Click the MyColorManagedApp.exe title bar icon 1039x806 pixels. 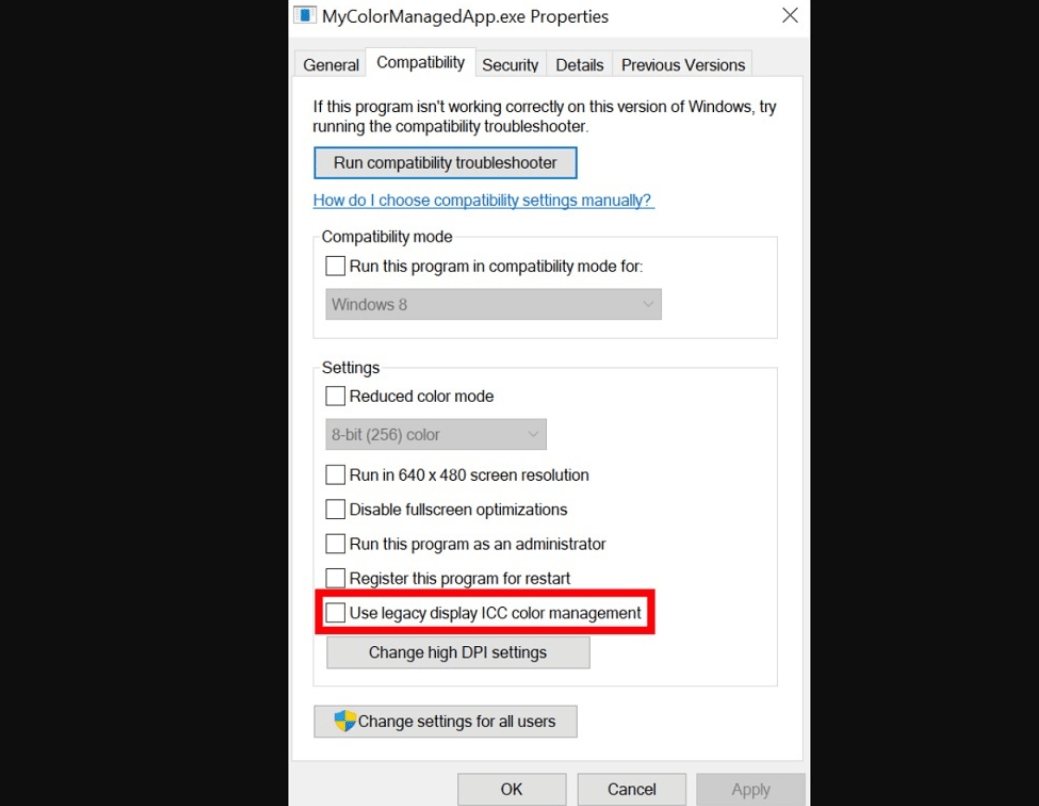[305, 15]
